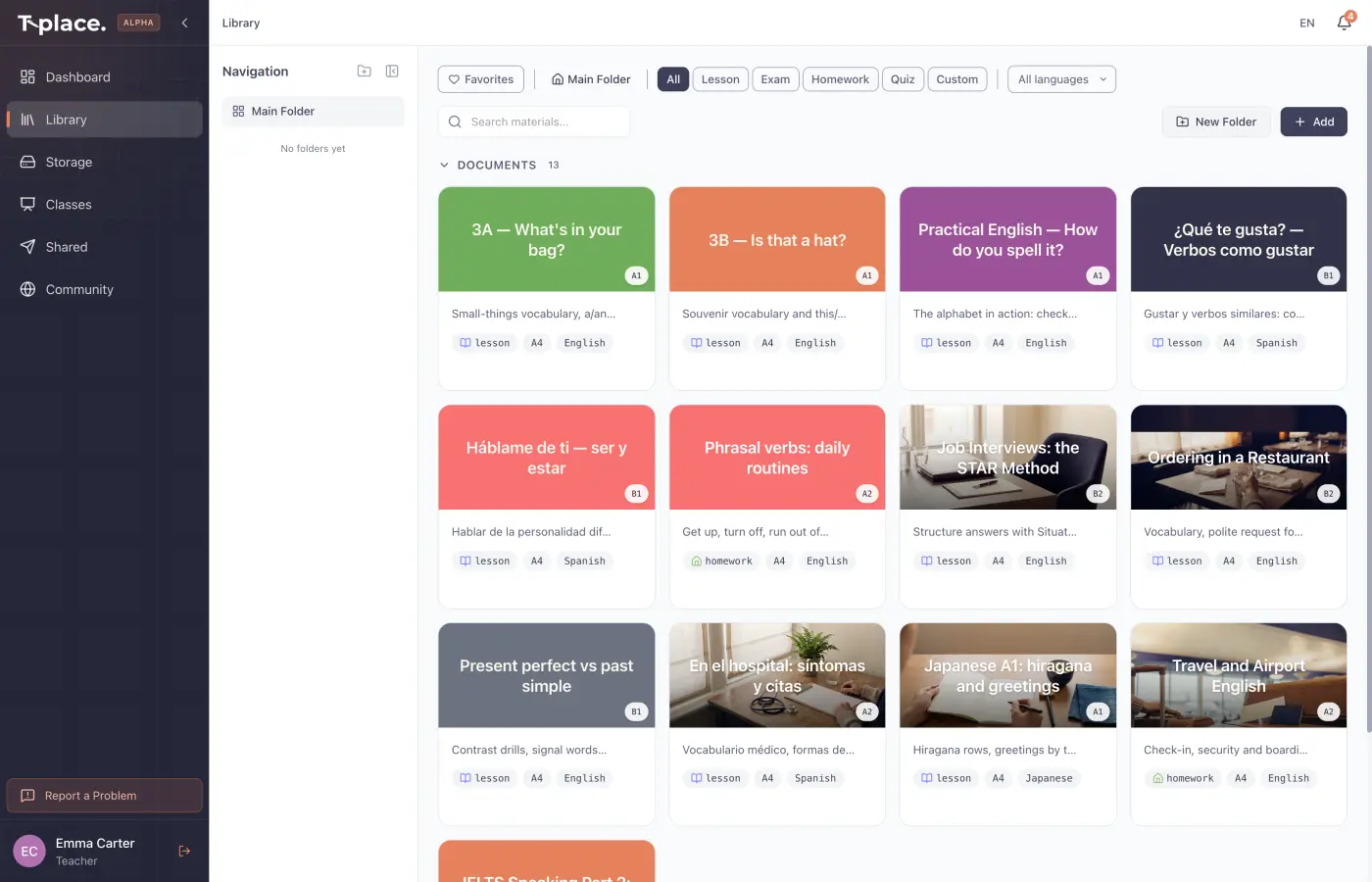This screenshot has width=1372, height=882.
Task: Click the A2 badge on Phrasal verbs card
Action: [866, 494]
